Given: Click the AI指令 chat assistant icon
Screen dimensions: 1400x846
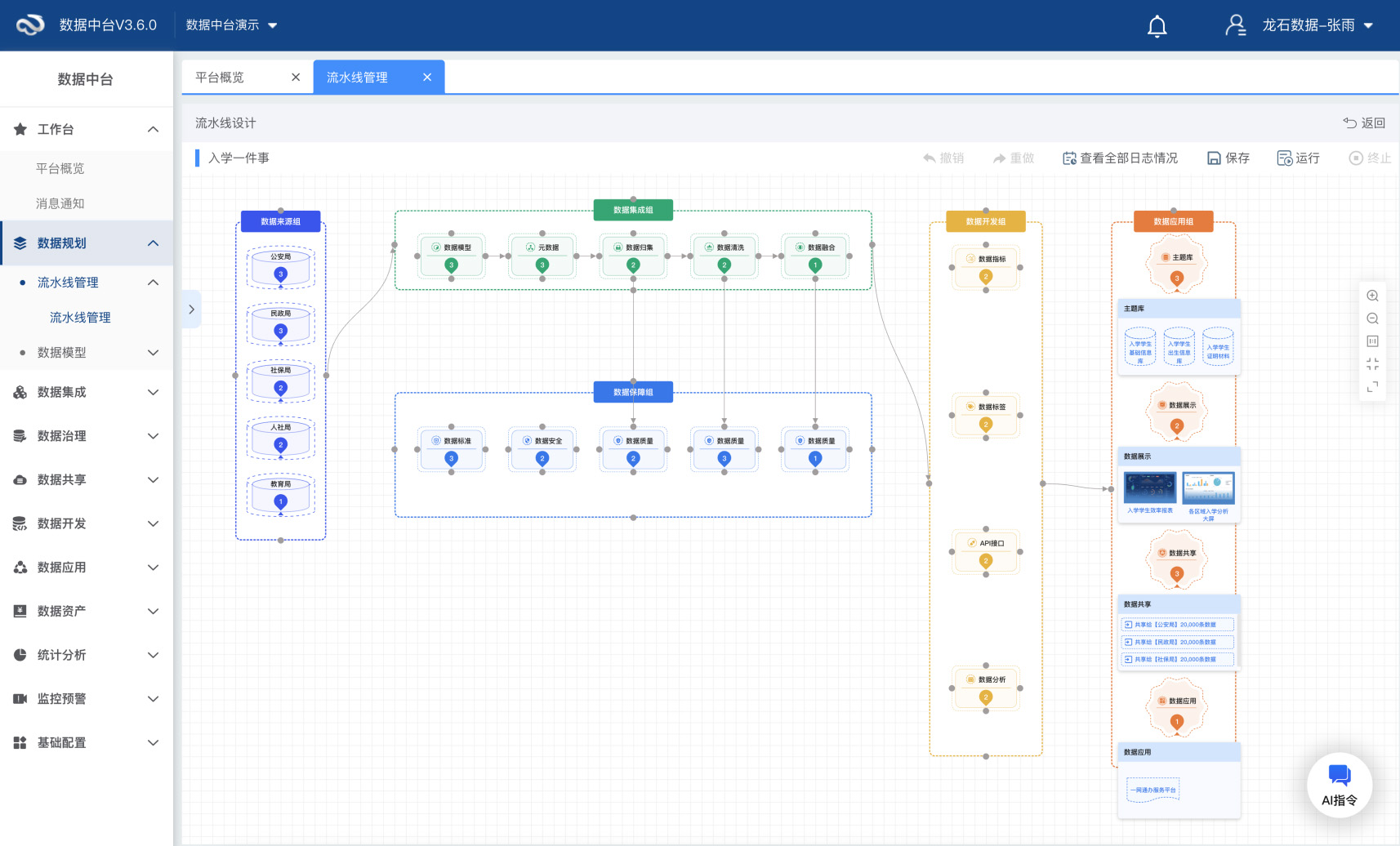Looking at the screenshot, I should (1339, 784).
